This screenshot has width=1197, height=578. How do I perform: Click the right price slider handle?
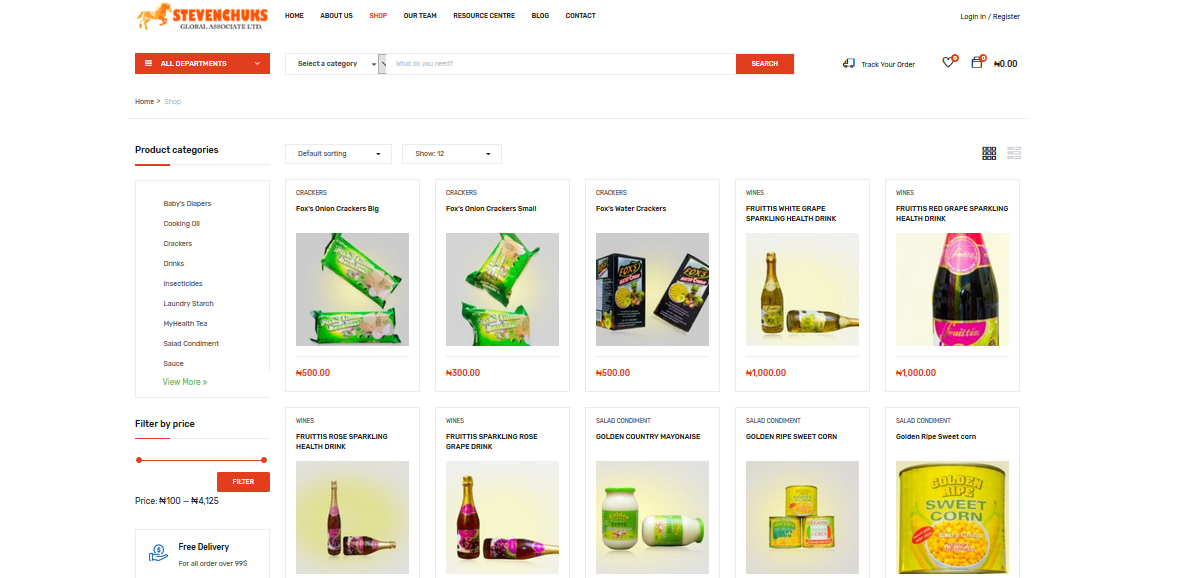point(264,460)
